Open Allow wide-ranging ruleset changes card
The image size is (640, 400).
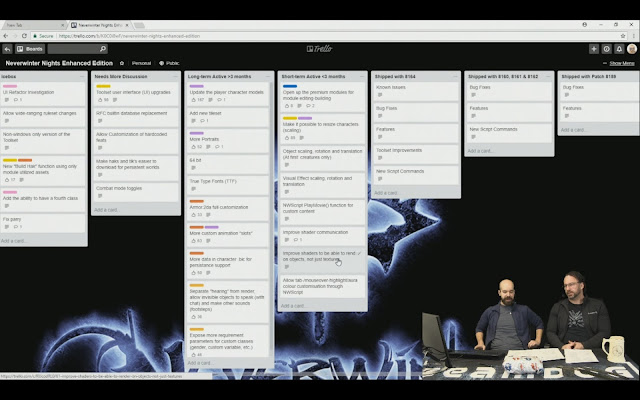point(43,117)
